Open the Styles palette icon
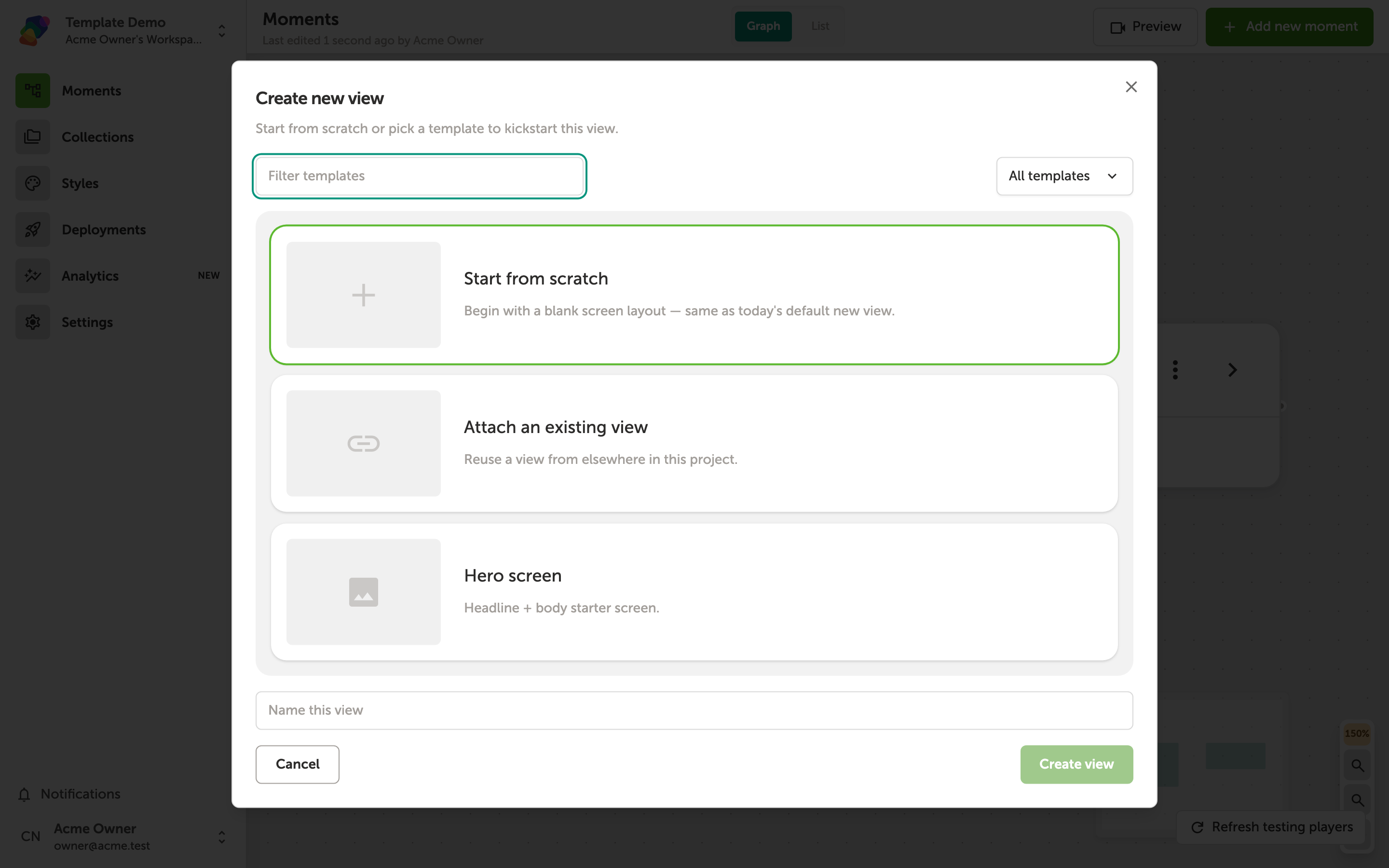This screenshot has height=868, width=1389. pos(33,183)
